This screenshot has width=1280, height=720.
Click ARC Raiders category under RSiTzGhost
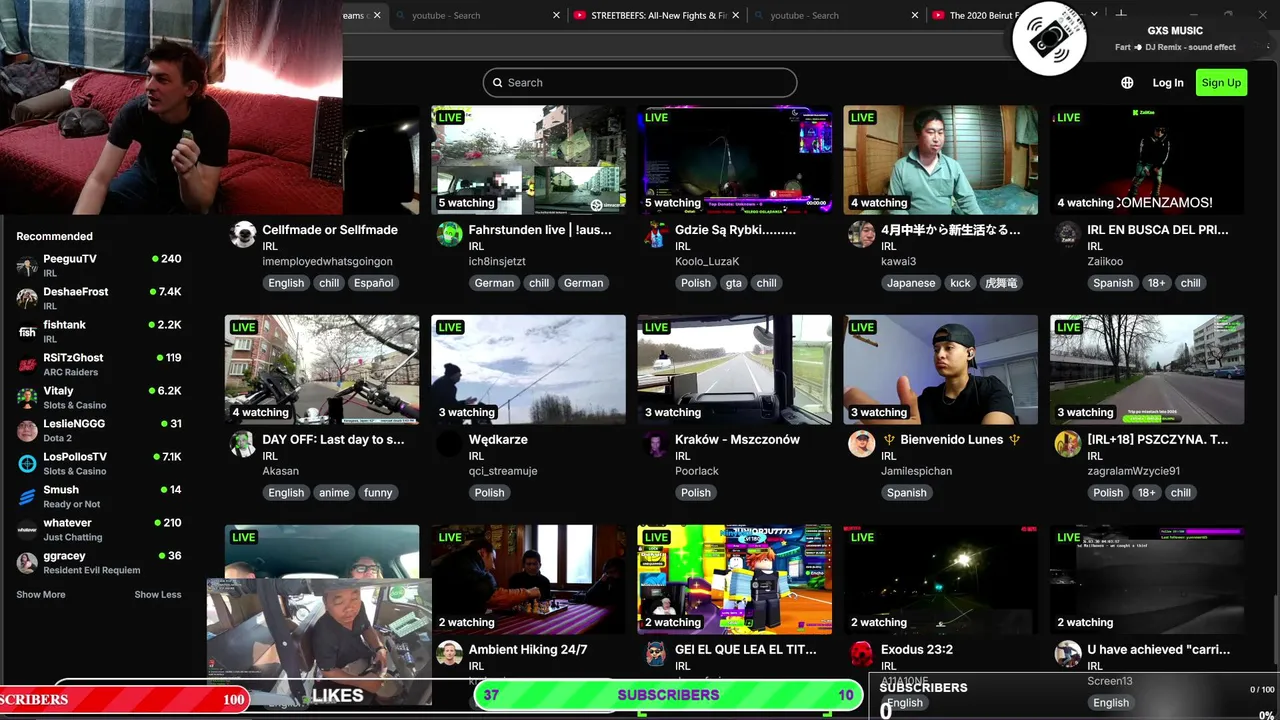pos(71,372)
